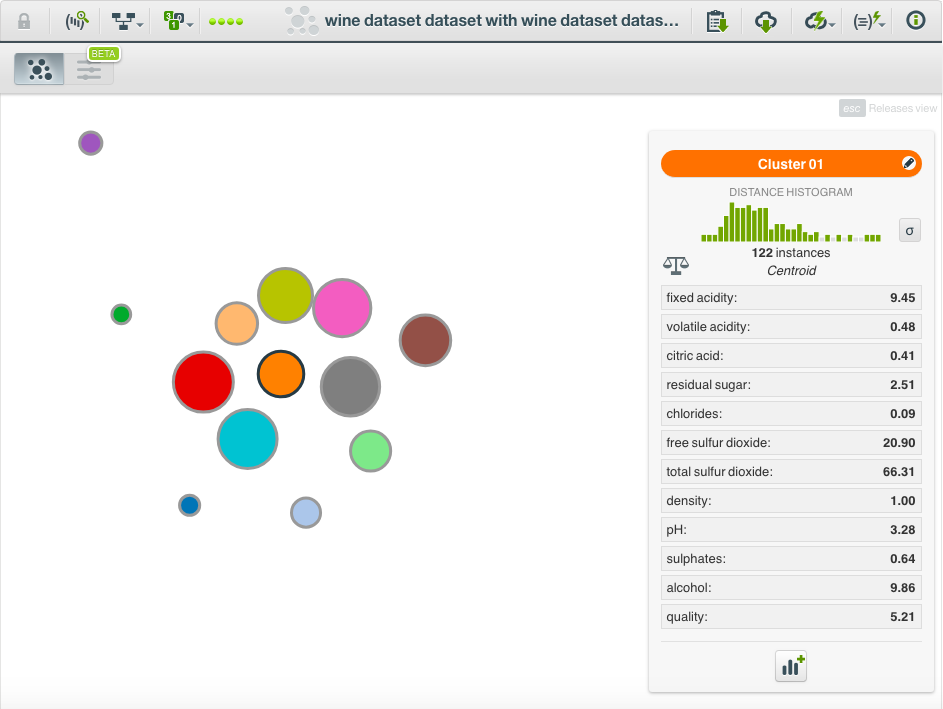Click the scale comparison icon beside Centroid
Viewport: 943px width, 709px height.
coord(675,266)
